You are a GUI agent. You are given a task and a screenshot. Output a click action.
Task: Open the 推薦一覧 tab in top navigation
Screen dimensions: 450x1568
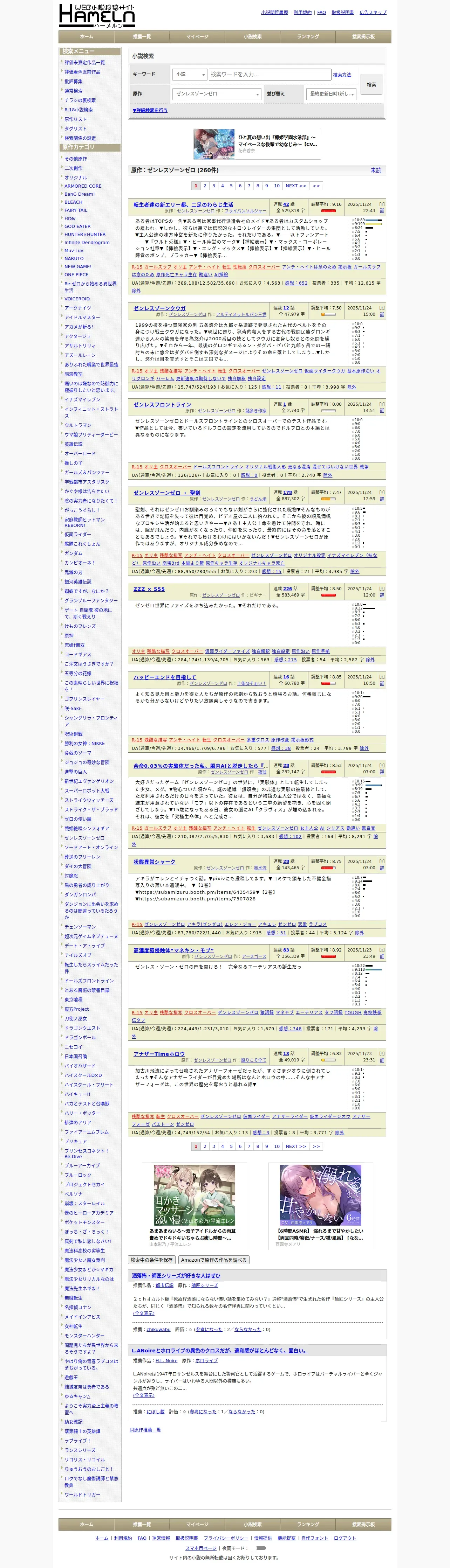click(x=142, y=36)
